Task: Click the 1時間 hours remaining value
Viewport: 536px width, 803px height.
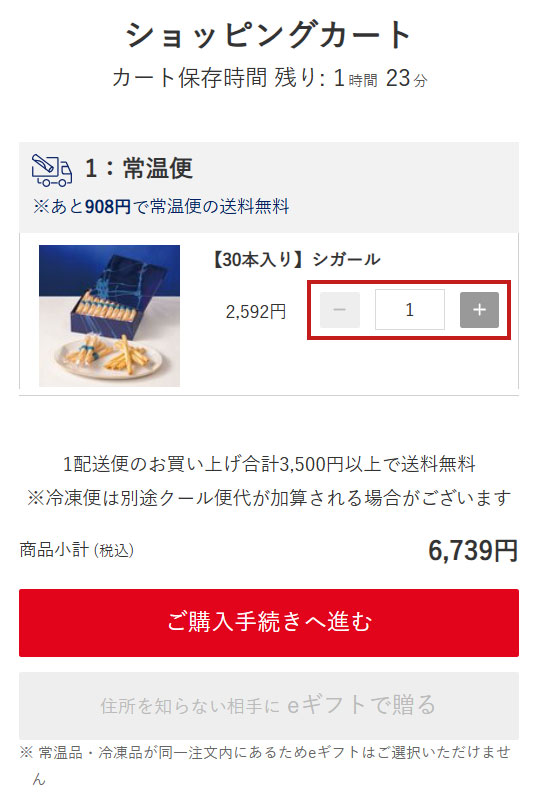Action: coord(355,78)
